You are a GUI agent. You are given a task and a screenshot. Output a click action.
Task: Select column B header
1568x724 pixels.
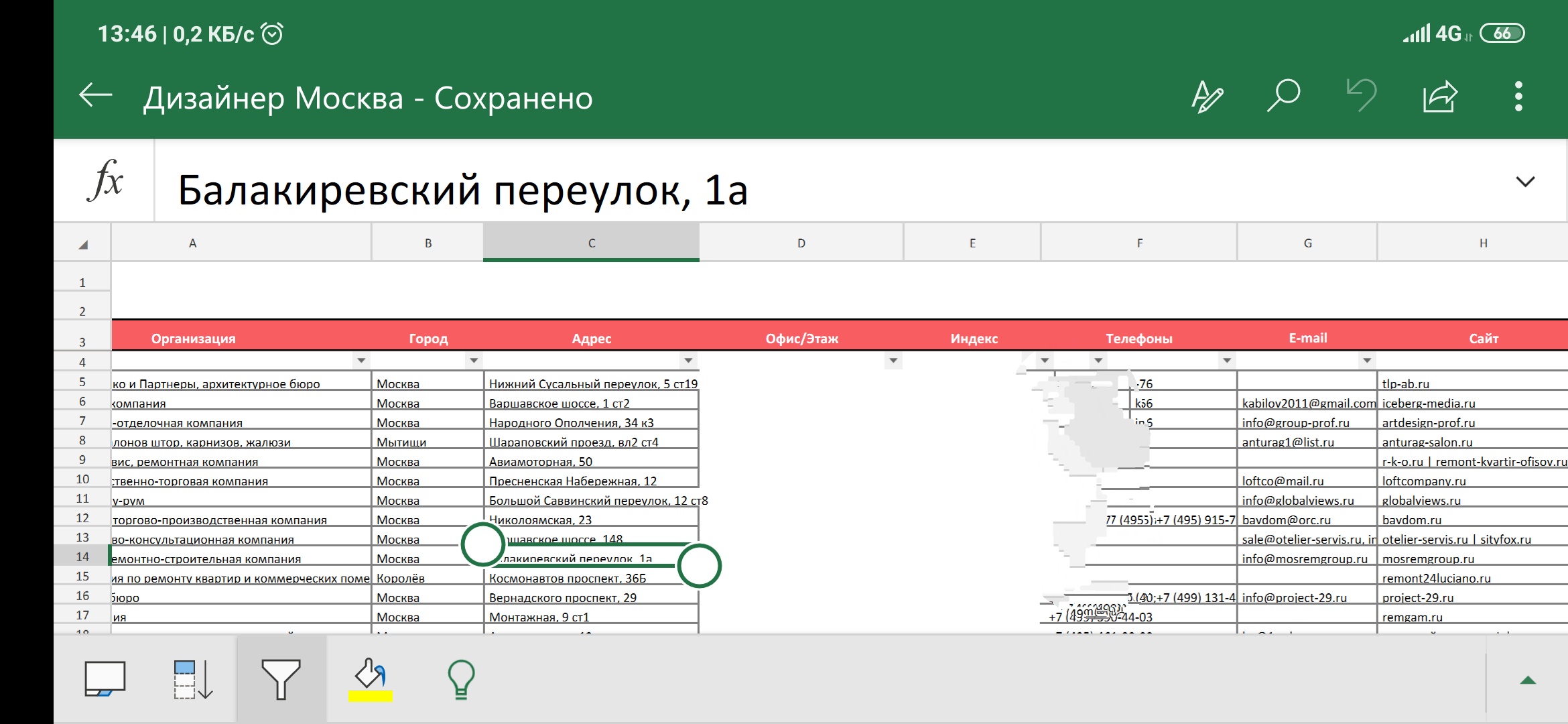pyautogui.click(x=428, y=243)
